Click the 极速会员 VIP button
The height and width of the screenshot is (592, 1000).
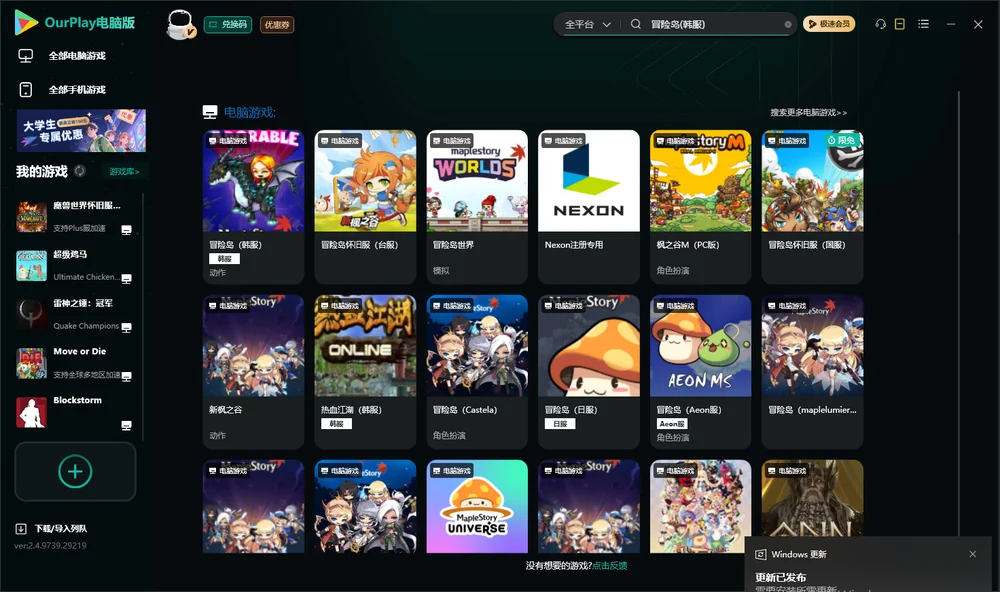click(829, 24)
